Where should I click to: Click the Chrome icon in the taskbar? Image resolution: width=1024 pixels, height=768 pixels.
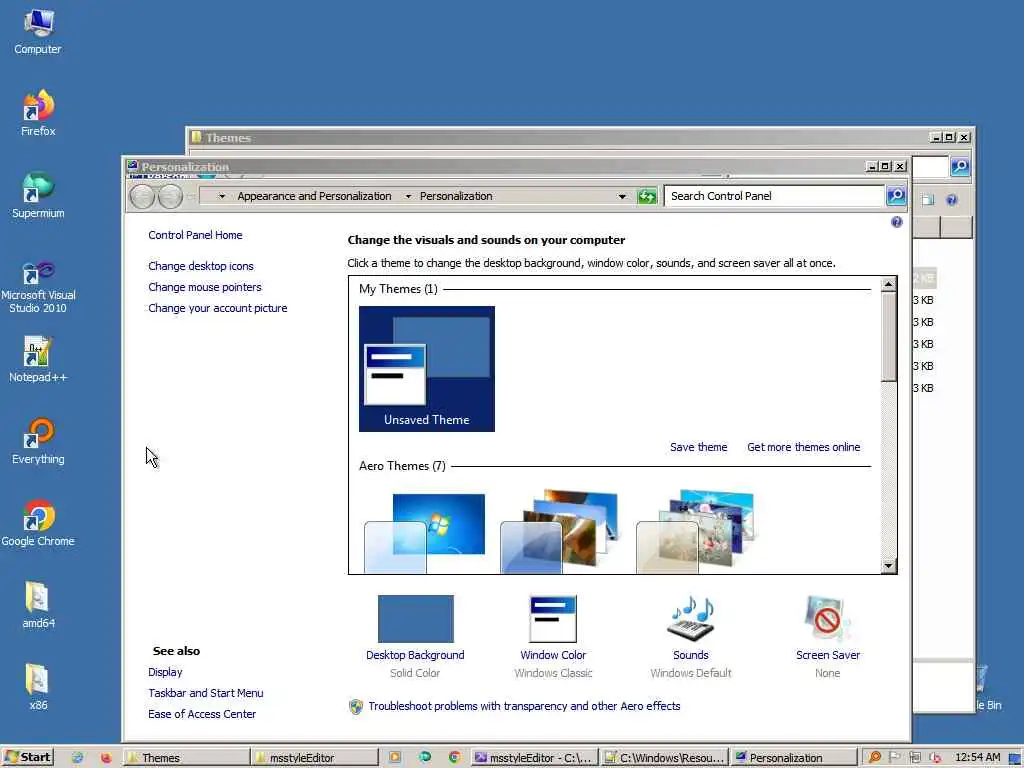click(x=455, y=757)
